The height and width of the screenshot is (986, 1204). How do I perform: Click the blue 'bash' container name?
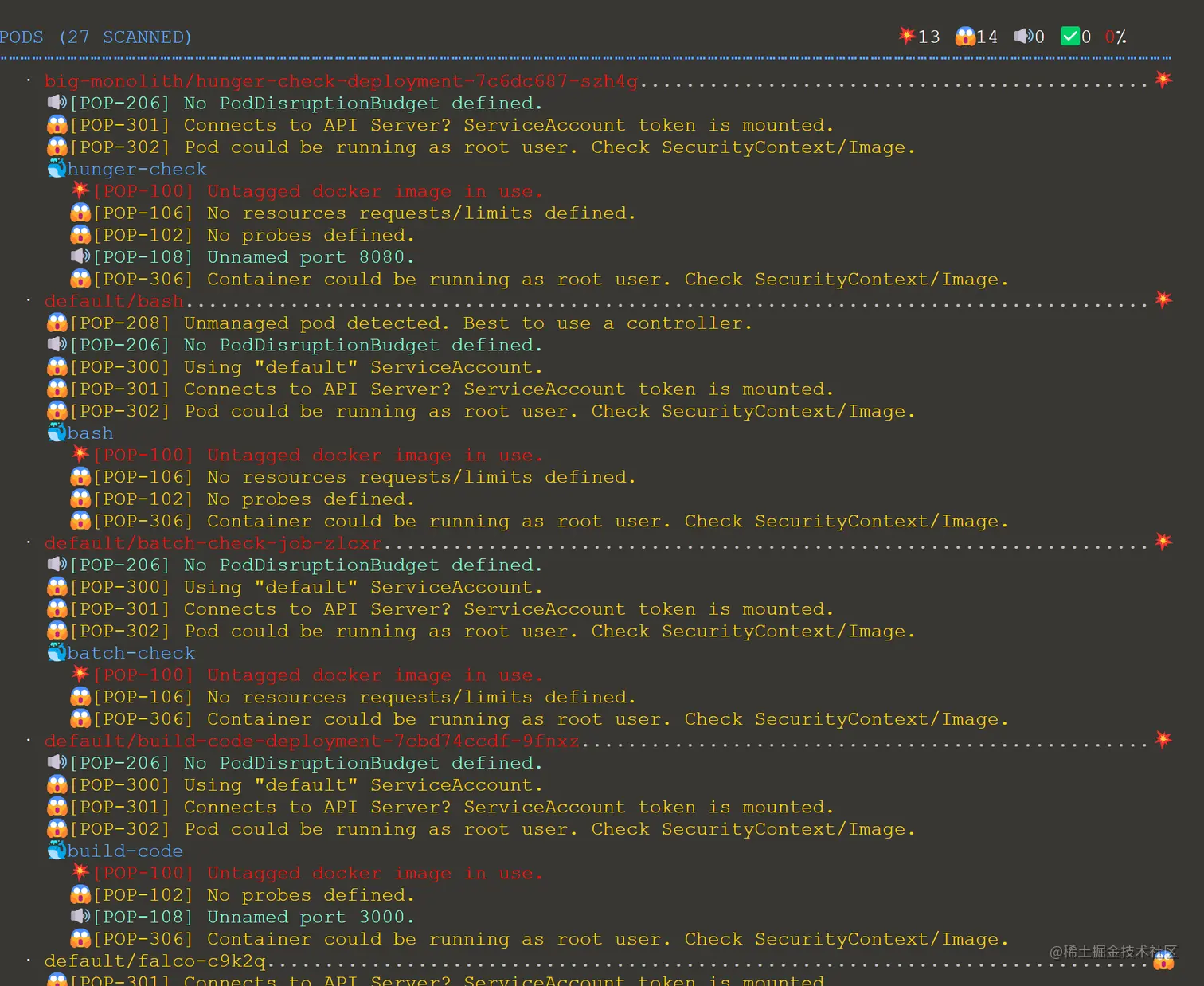(90, 433)
